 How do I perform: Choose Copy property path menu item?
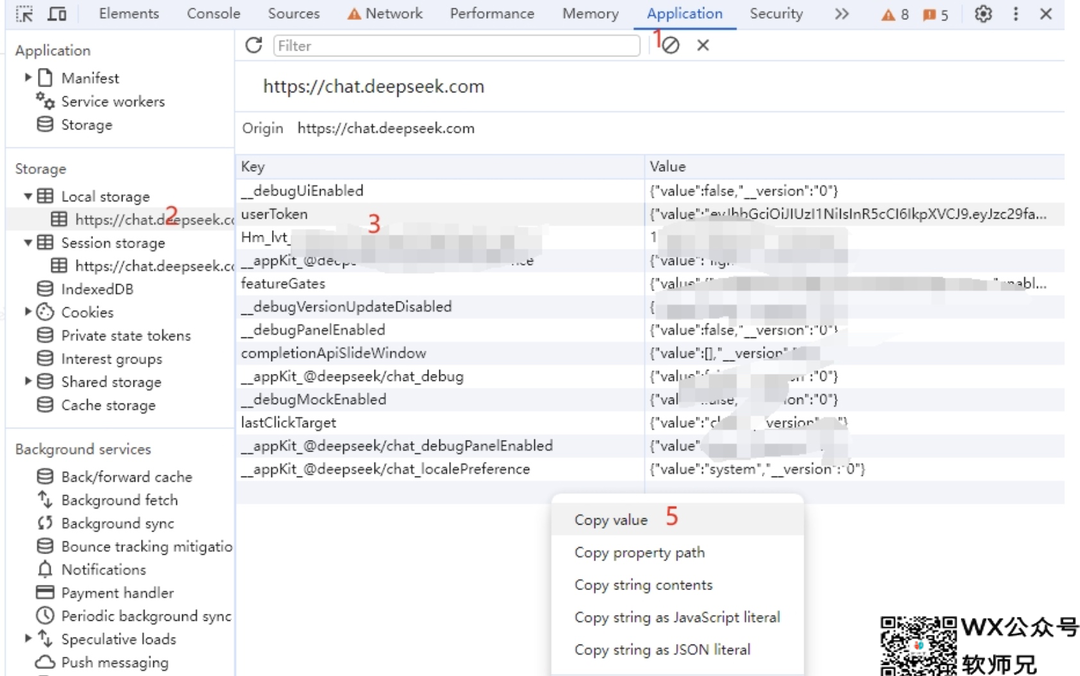tap(677, 552)
